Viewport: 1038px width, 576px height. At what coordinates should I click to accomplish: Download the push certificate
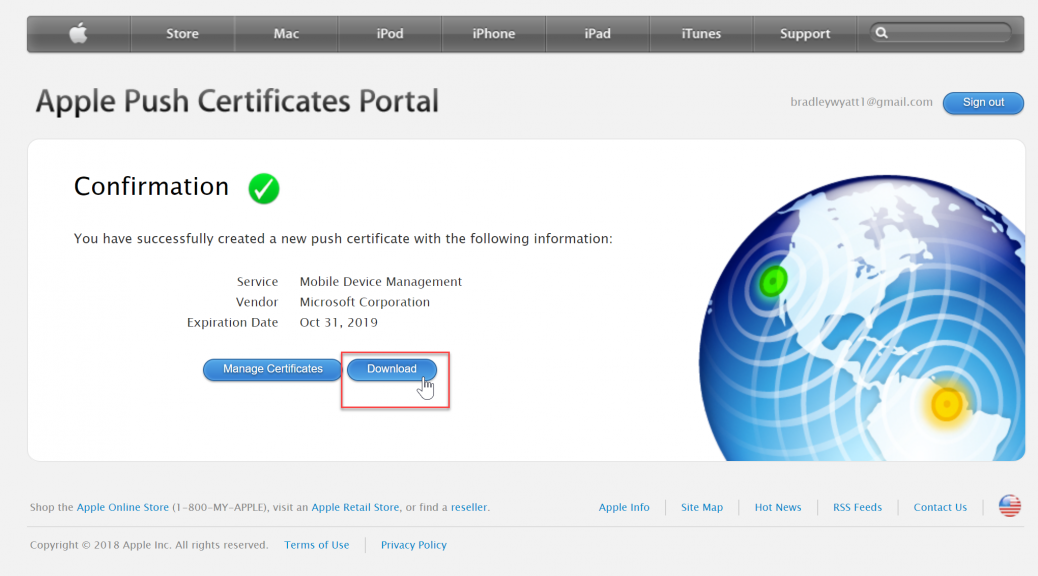click(x=392, y=369)
